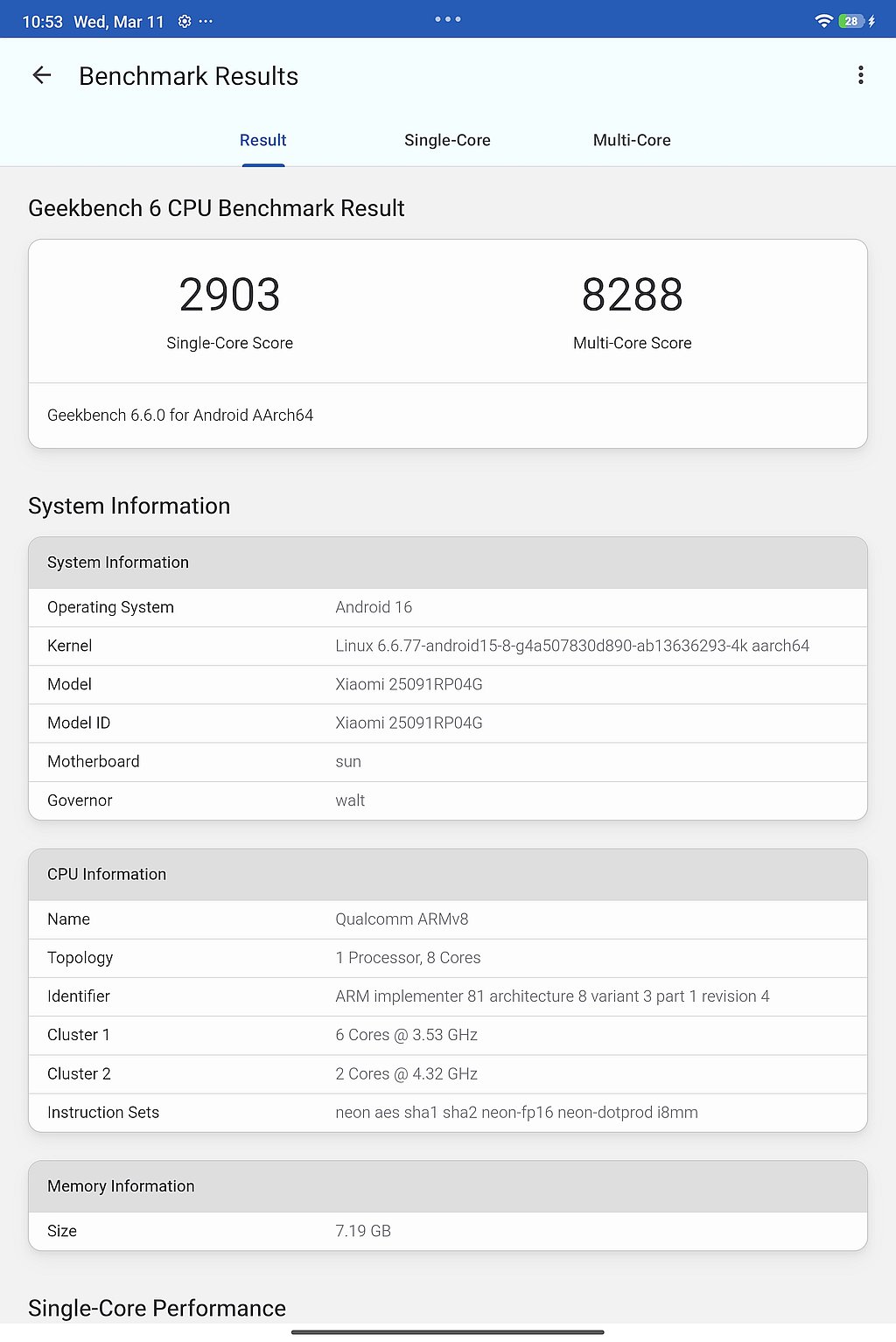Tap the settings gear in status bar
Screen dimensions: 896x1342
pos(184,21)
